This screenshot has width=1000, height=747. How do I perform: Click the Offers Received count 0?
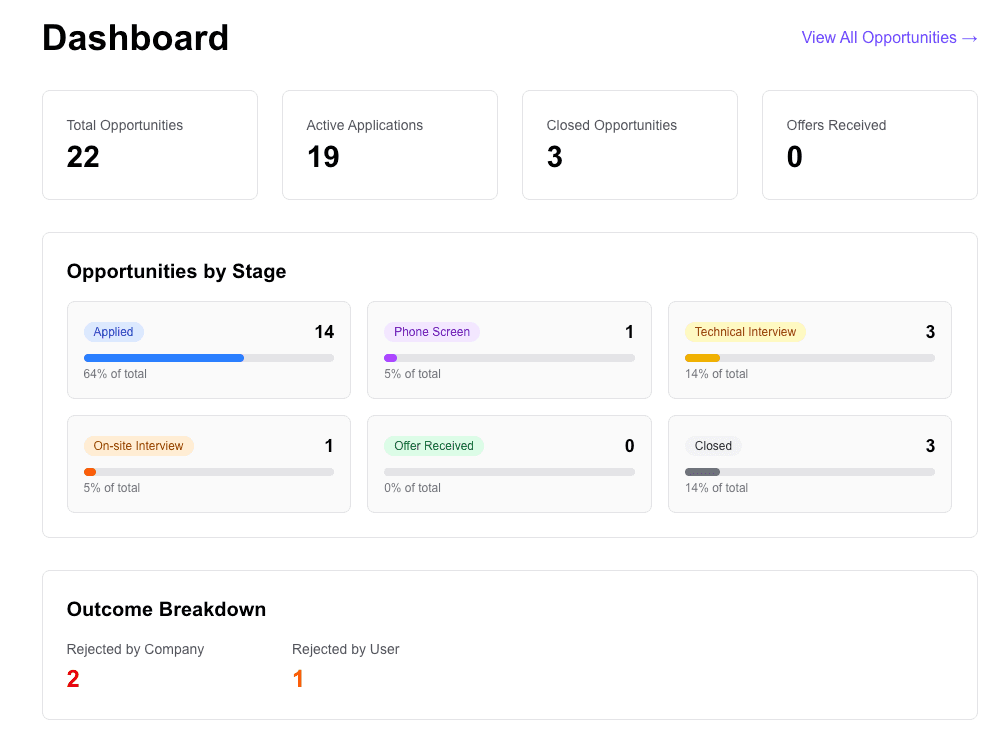[794, 157]
